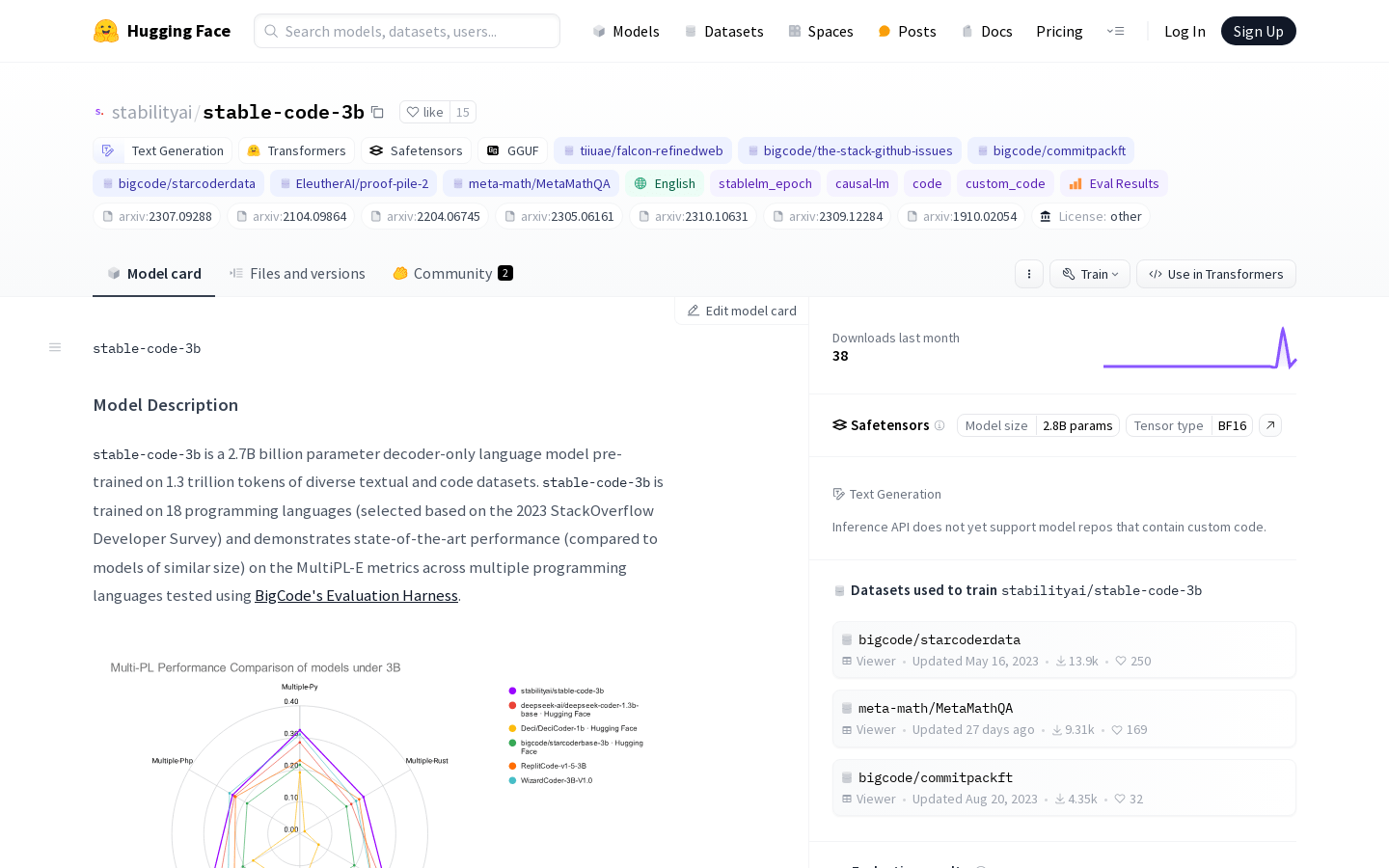1389x868 pixels.
Task: Like the stable-code-3b model
Action: click(x=424, y=112)
